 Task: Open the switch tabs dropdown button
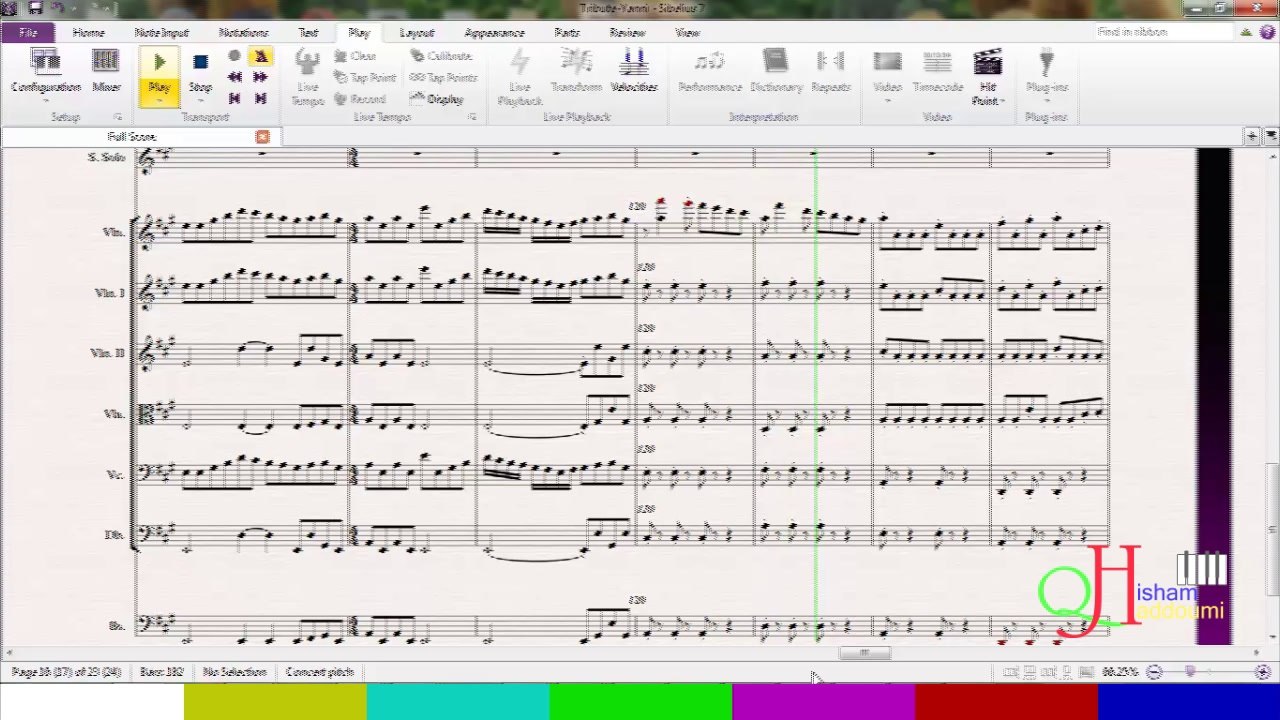1271,135
